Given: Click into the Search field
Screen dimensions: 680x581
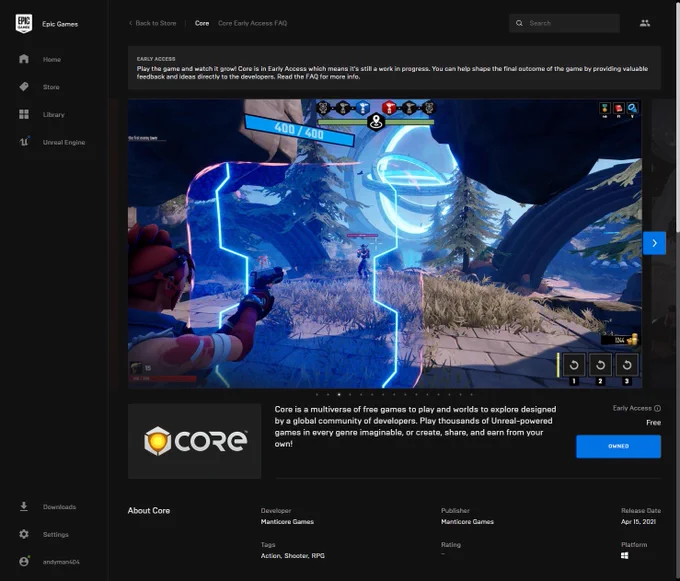Looking at the screenshot, I should (x=564, y=23).
